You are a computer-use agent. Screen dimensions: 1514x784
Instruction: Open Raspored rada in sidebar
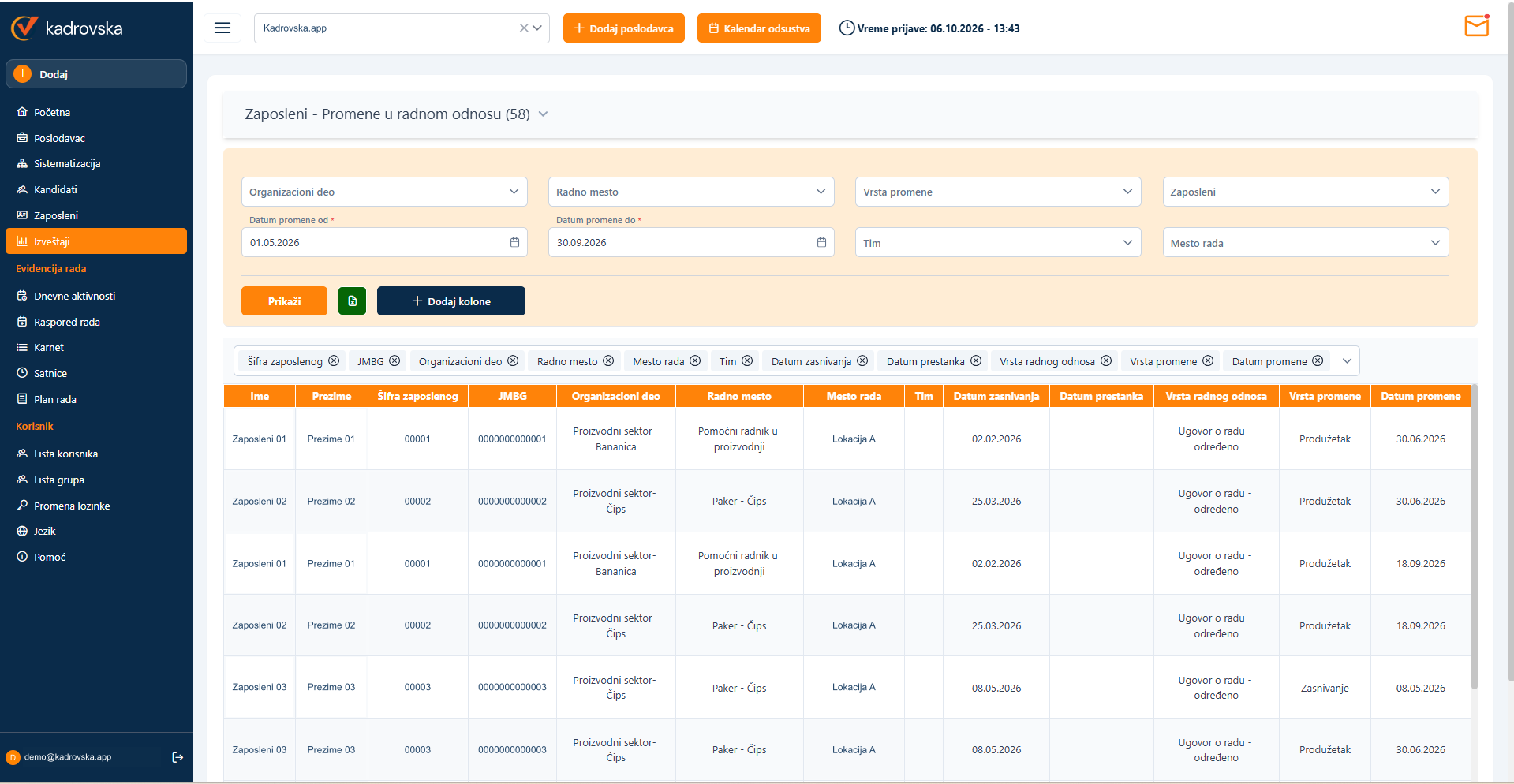[x=96, y=322]
